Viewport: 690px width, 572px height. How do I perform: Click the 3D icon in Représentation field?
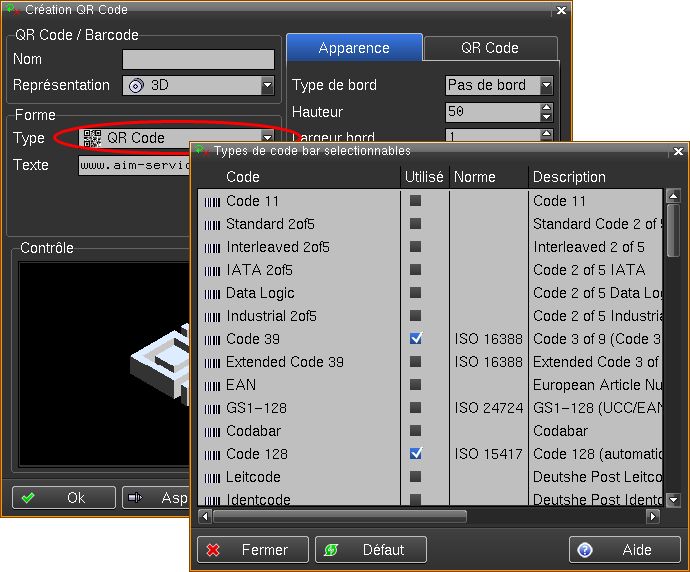tap(138, 86)
